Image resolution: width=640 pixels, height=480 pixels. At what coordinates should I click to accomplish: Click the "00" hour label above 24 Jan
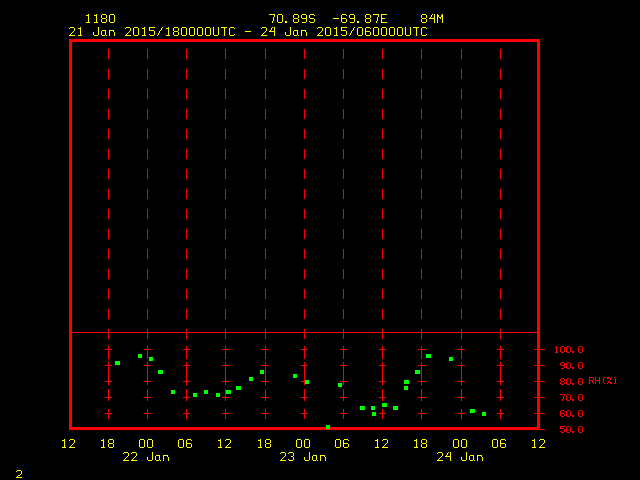click(x=460, y=444)
